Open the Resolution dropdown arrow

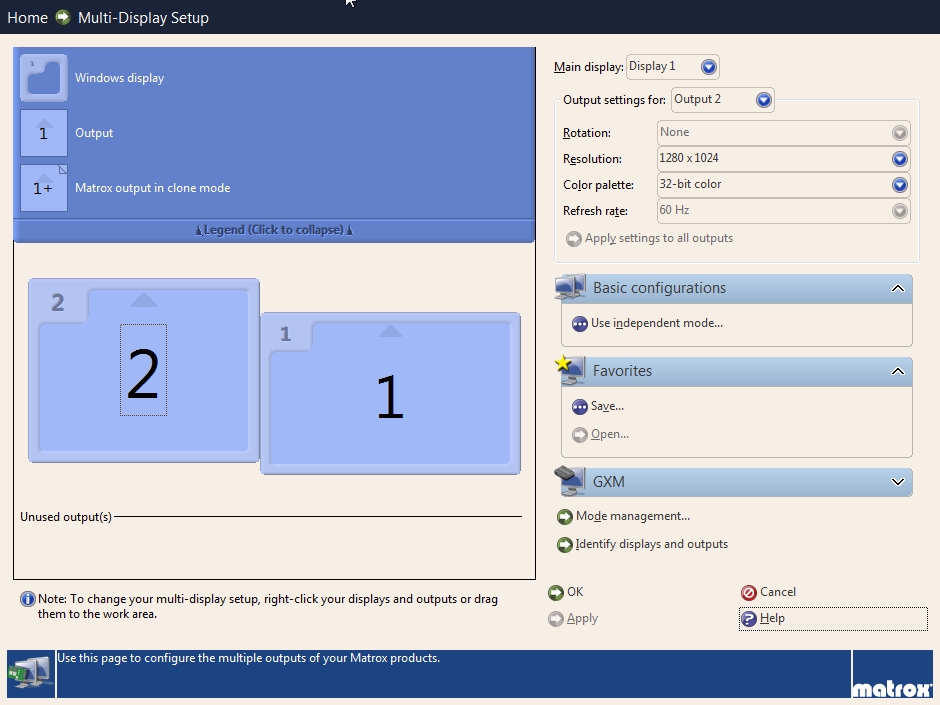[x=899, y=159]
